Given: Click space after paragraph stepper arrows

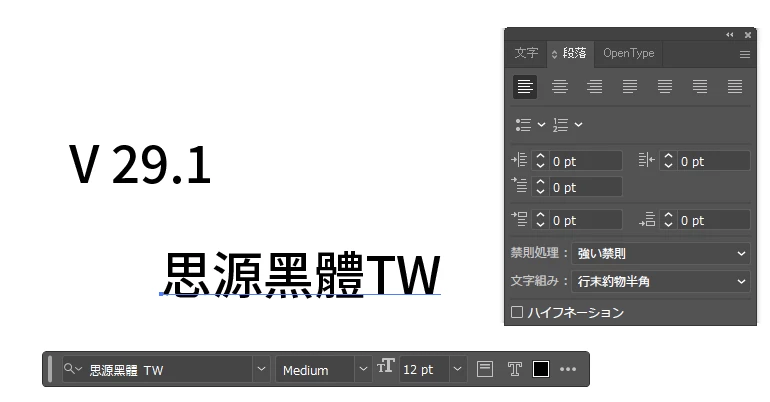Looking at the screenshot, I should pos(668,220).
